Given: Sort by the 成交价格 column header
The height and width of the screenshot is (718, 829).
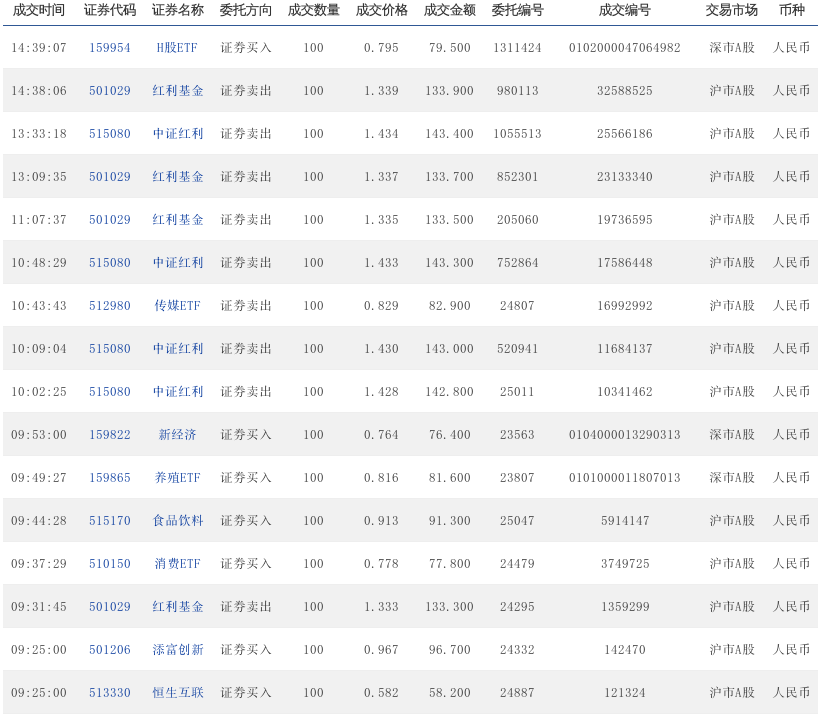Looking at the screenshot, I should (x=381, y=11).
